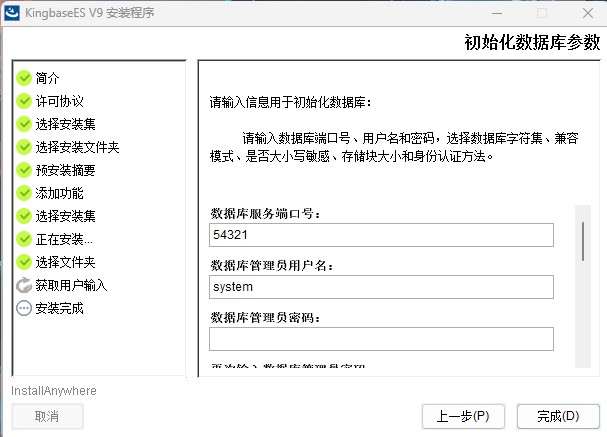This screenshot has height=437, width=607.
Task: Select the 选择文件夹 step in sidebar
Action: click(x=65, y=262)
